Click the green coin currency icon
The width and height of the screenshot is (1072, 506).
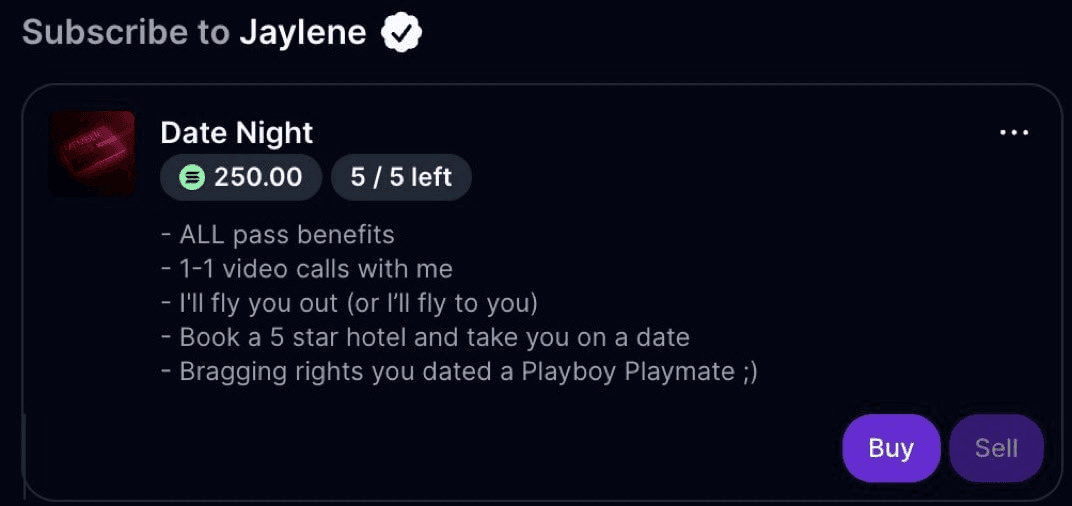(192, 178)
